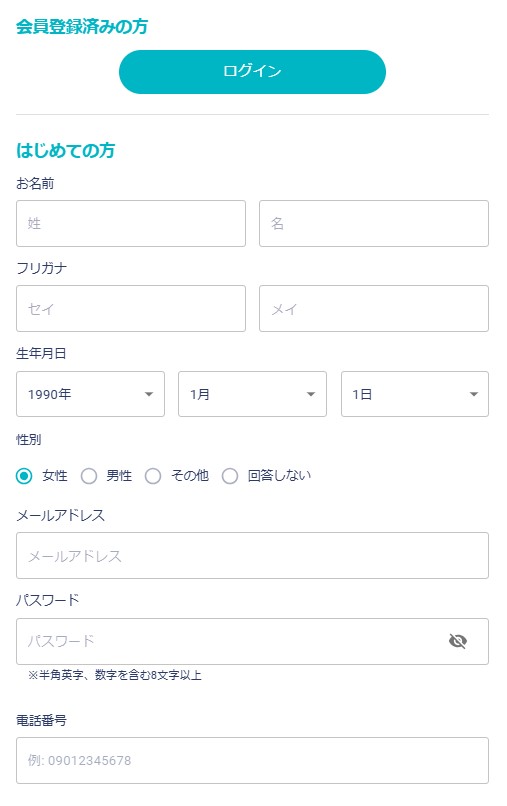Viewport: 507px width, 806px height.
Task: Click the day dropdown arrow icon
Action: [x=474, y=394]
